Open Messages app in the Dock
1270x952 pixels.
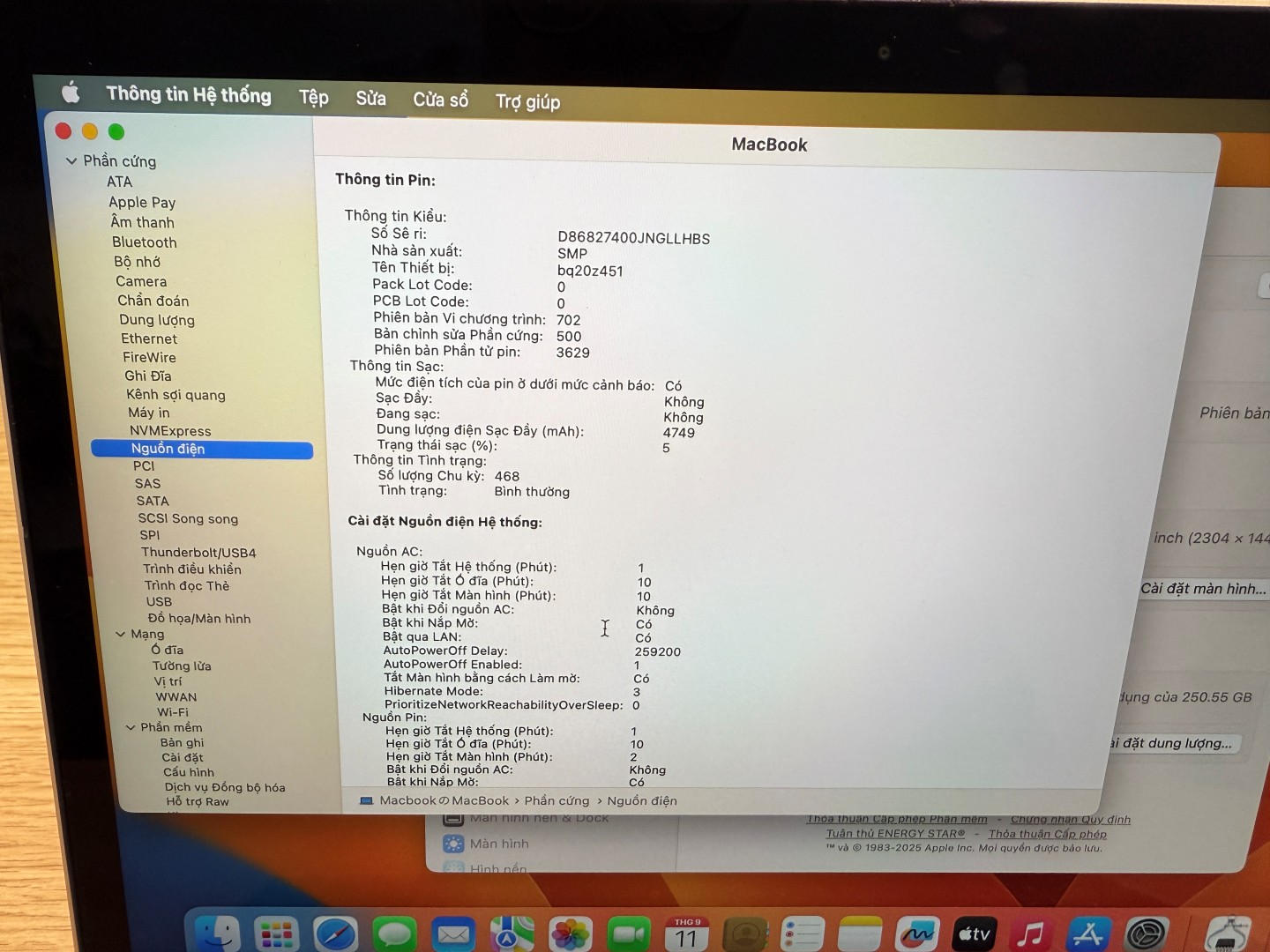tap(394, 935)
